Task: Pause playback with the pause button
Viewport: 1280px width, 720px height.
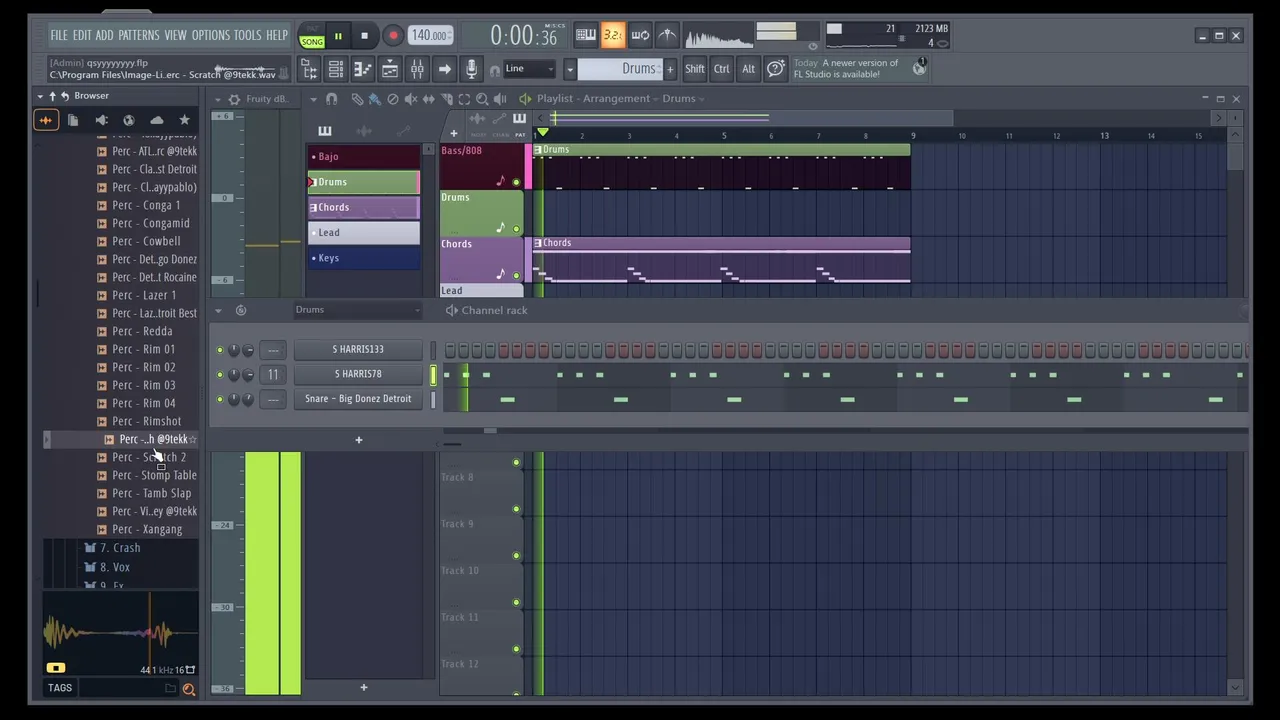Action: coord(338,36)
